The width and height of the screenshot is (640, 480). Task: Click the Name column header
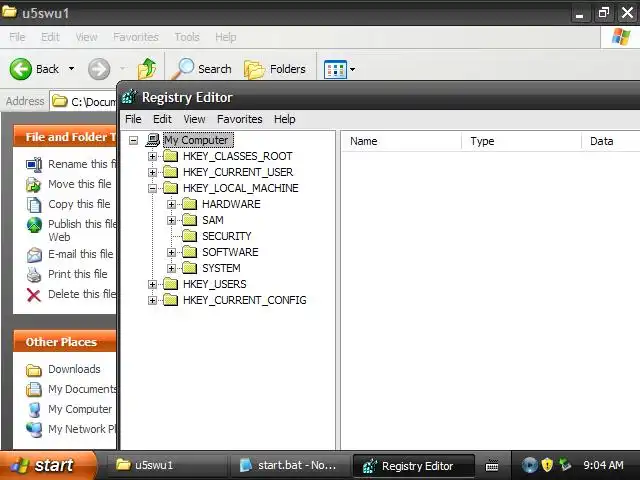click(401, 141)
